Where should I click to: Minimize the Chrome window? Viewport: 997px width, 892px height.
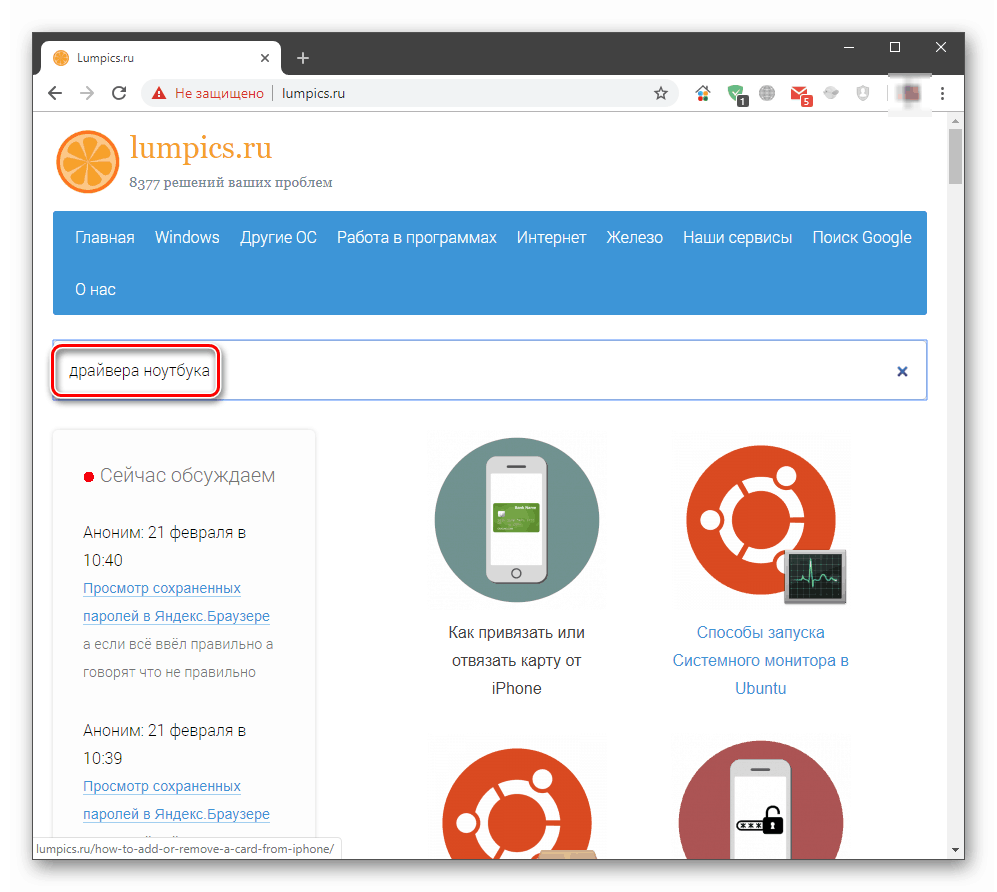(849, 47)
